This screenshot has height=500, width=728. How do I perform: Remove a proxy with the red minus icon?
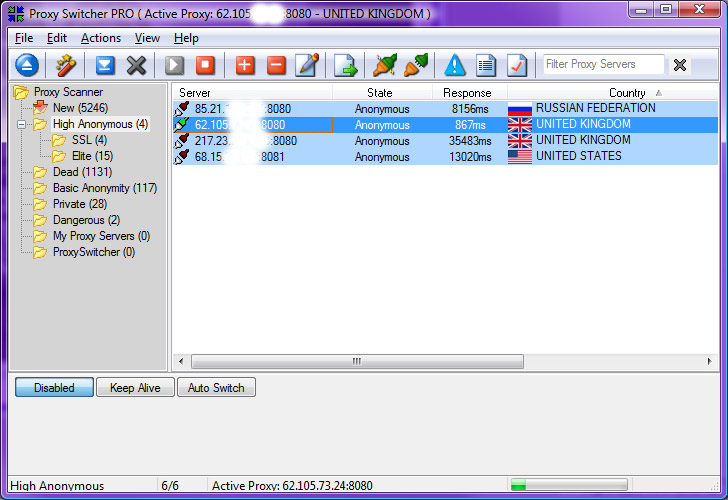(x=276, y=65)
